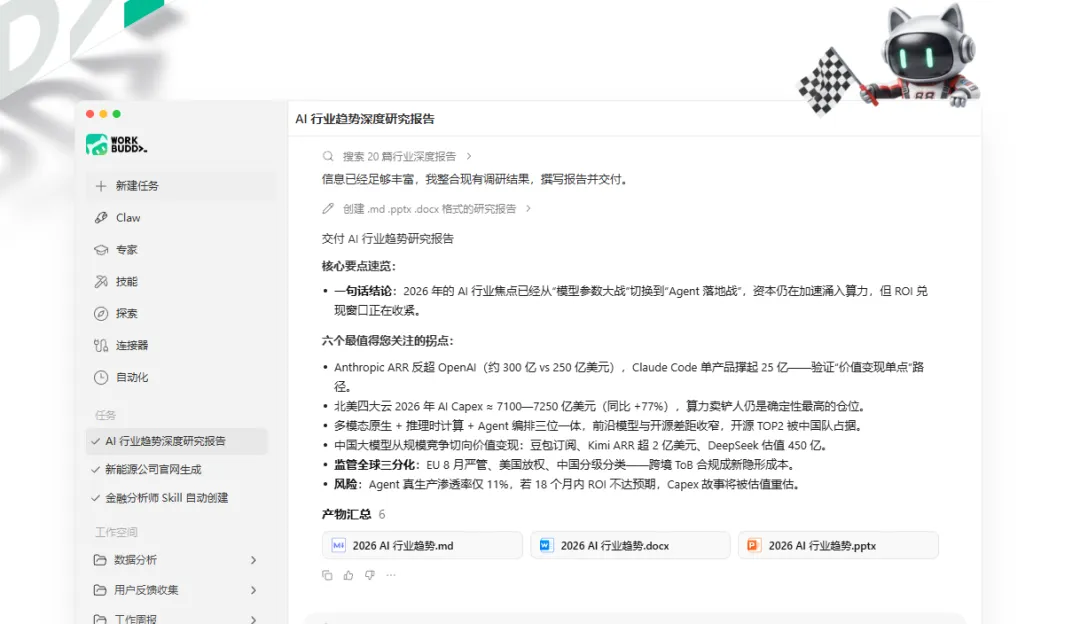Image resolution: width=1080 pixels, height=624 pixels.
Task: Click the thumbs down icon
Action: click(x=370, y=575)
